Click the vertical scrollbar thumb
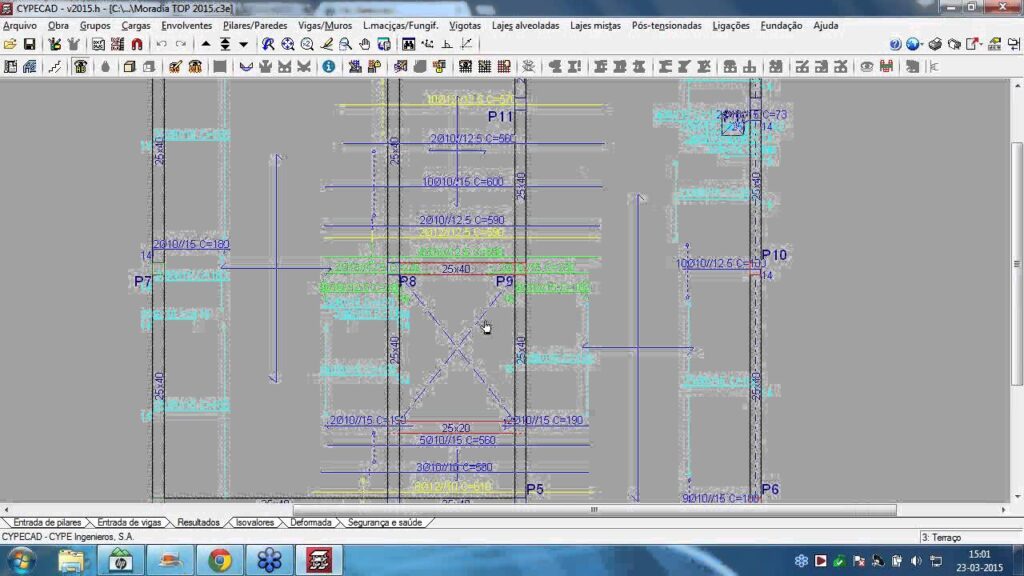Viewport: 1024px width, 576px height. [1017, 262]
